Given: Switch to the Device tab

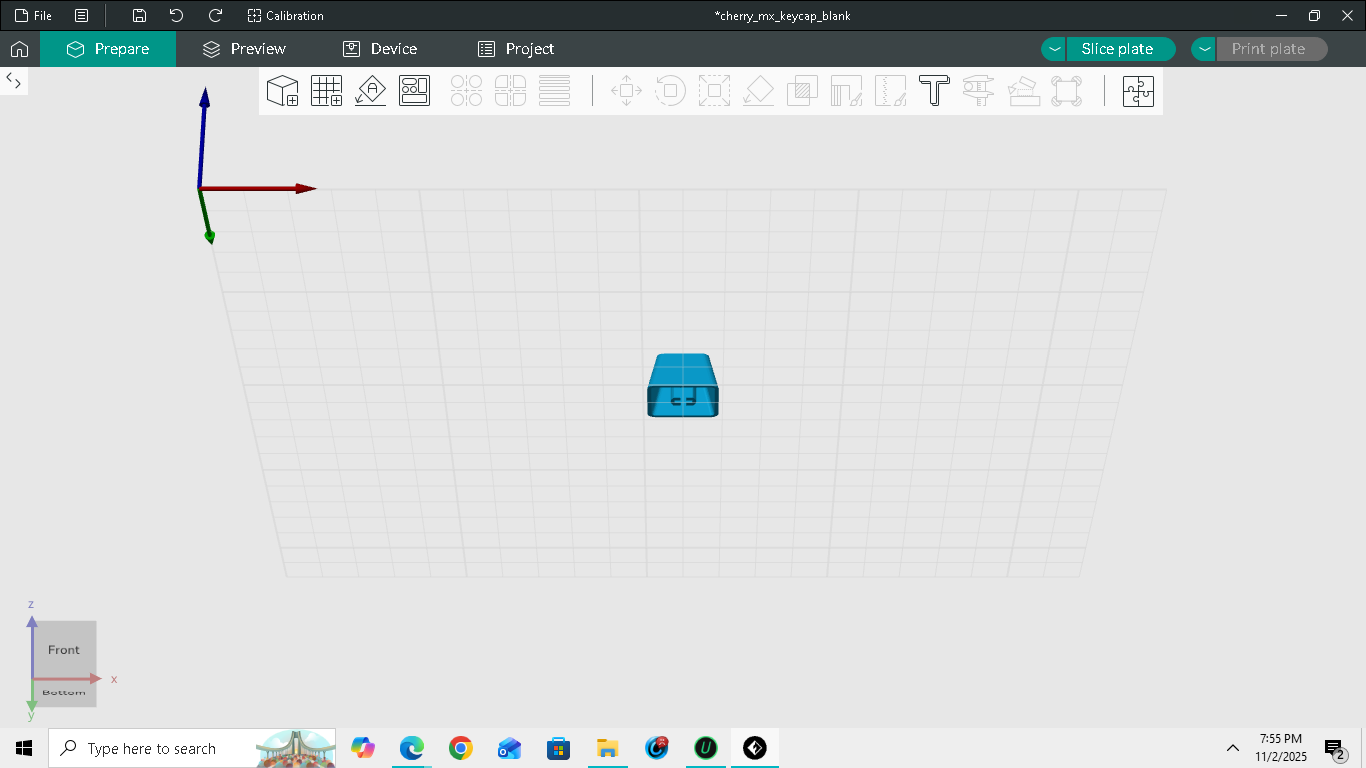Looking at the screenshot, I should pyautogui.click(x=380, y=49).
